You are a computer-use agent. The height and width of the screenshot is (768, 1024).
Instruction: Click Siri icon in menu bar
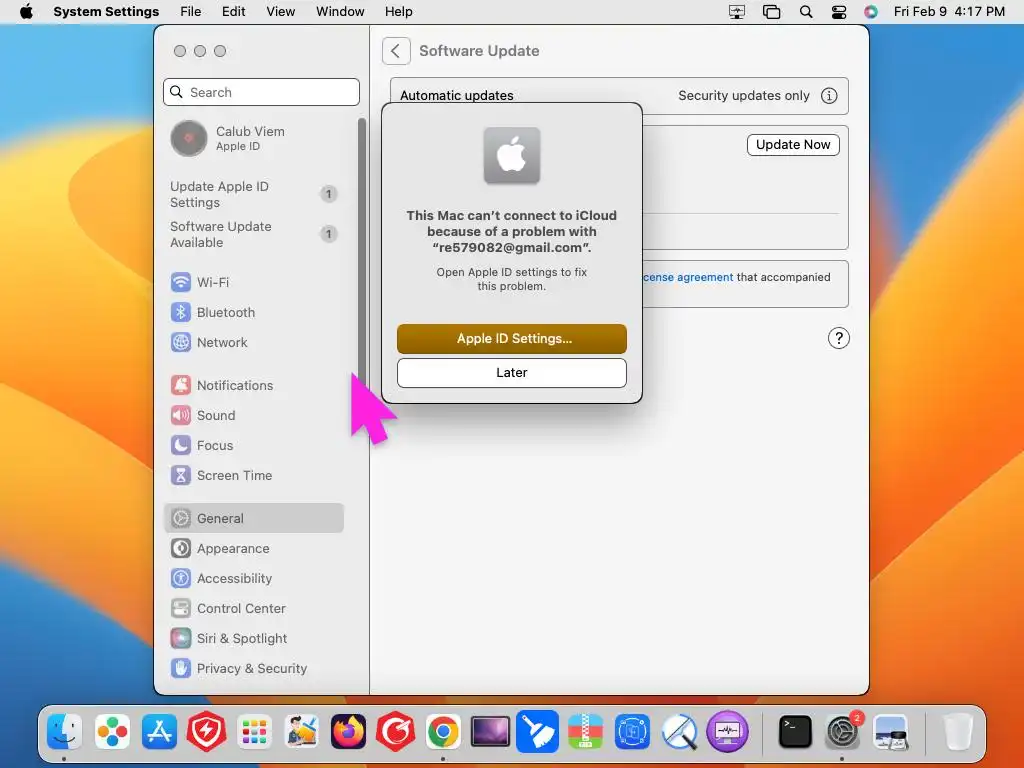[871, 12]
